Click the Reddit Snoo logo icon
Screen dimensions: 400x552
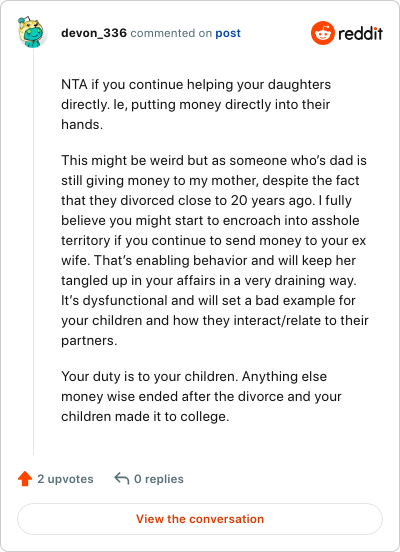(323, 33)
